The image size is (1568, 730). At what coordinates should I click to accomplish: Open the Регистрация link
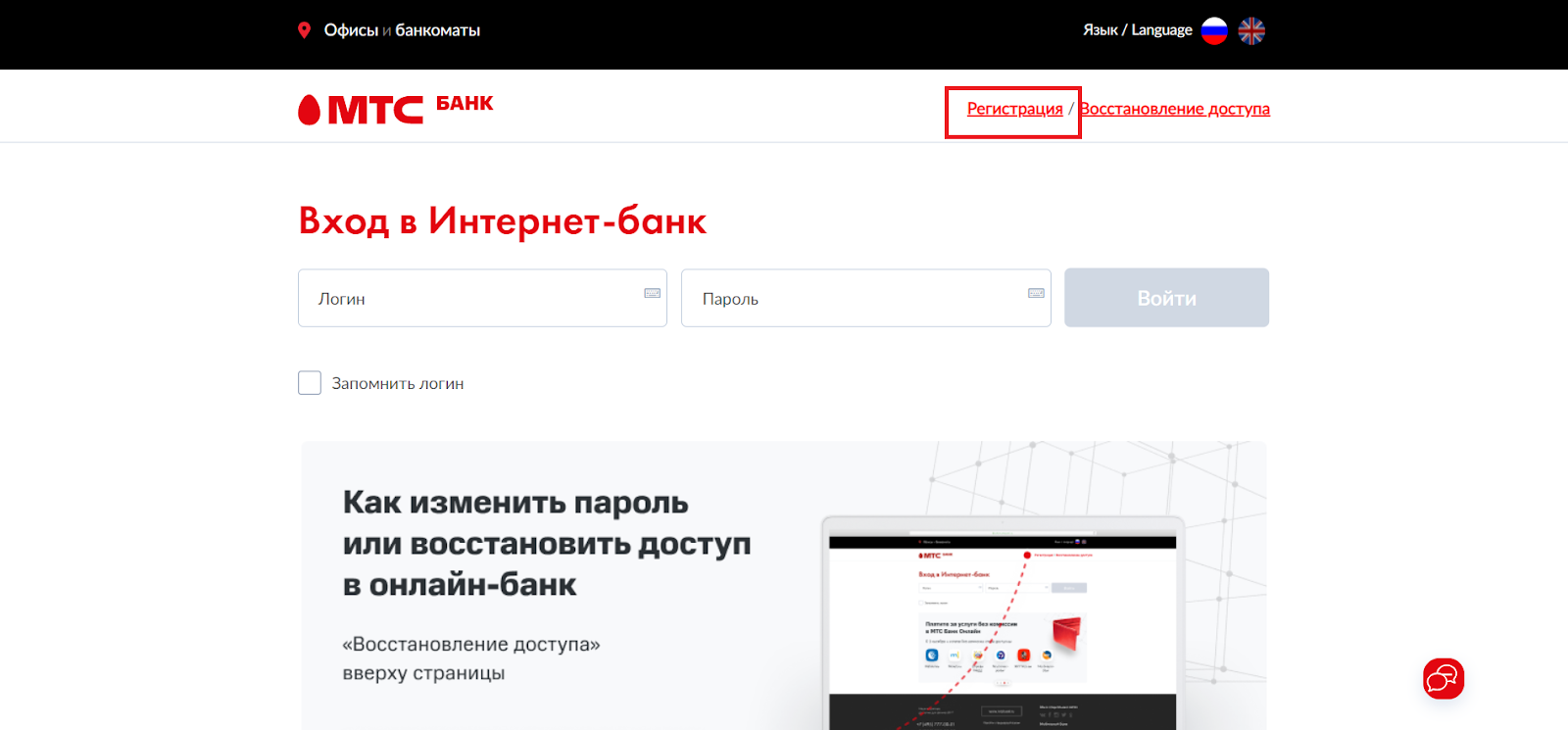tap(1014, 109)
